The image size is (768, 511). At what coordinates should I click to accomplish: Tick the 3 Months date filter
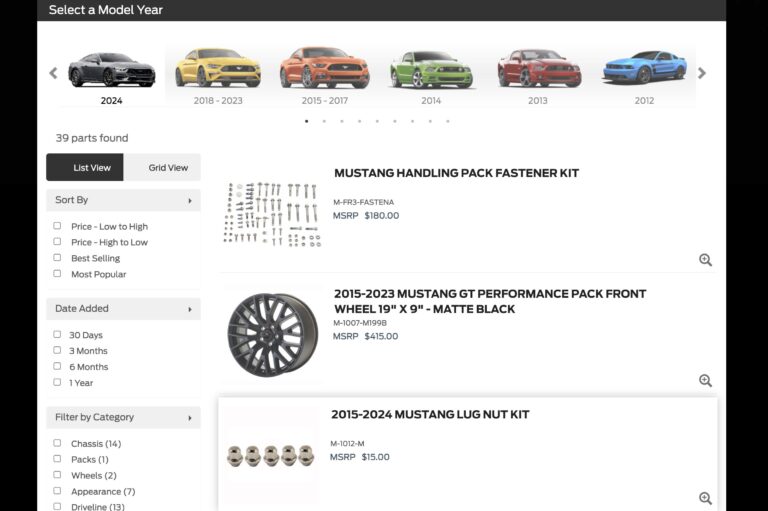57,350
